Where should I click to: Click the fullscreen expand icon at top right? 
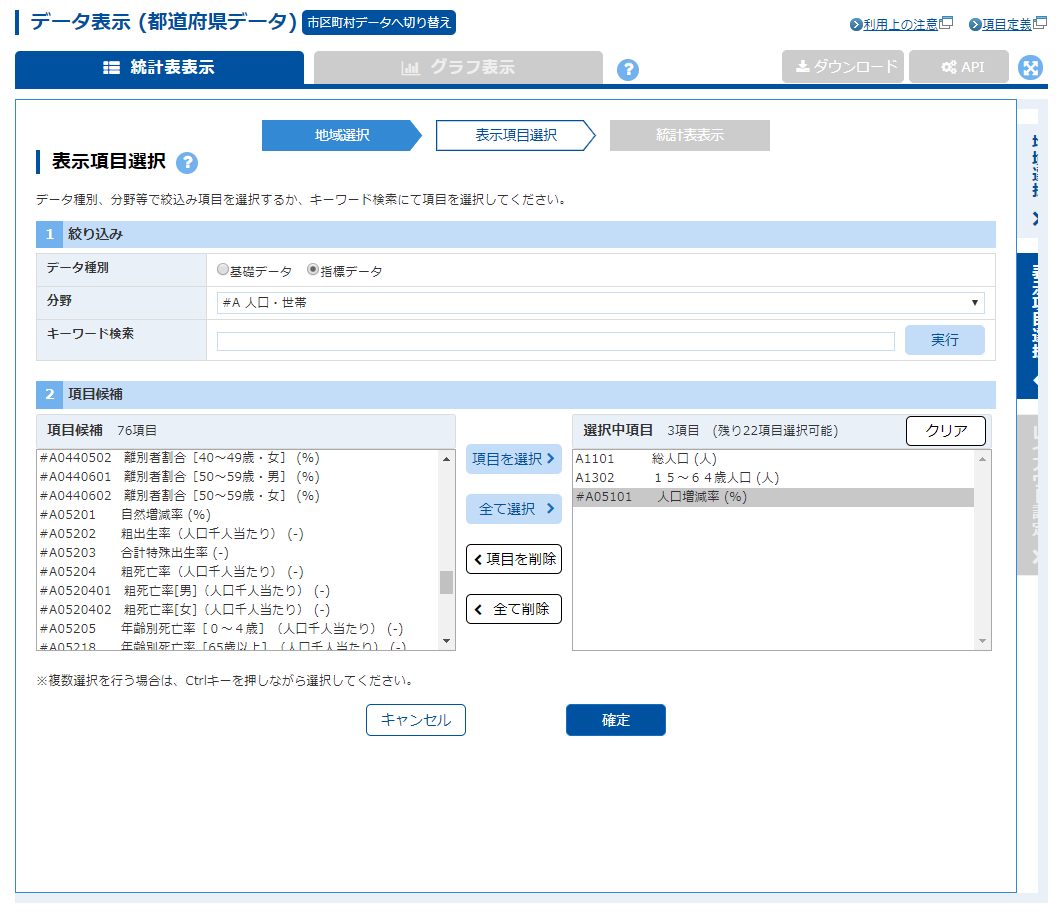(1030, 68)
